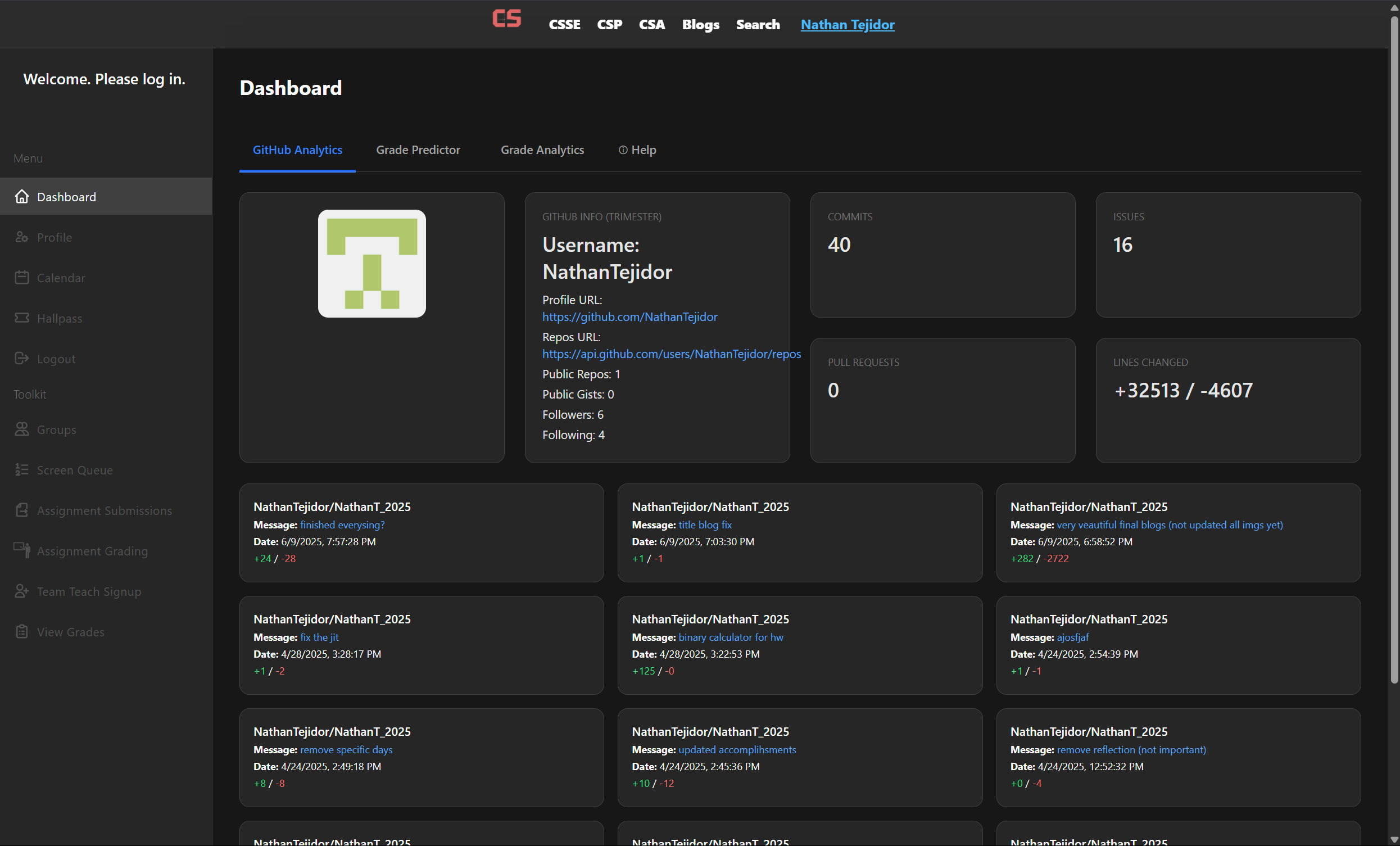This screenshot has width=1400, height=846.
Task: Click the 'Followers: 6' text
Action: 573,415
